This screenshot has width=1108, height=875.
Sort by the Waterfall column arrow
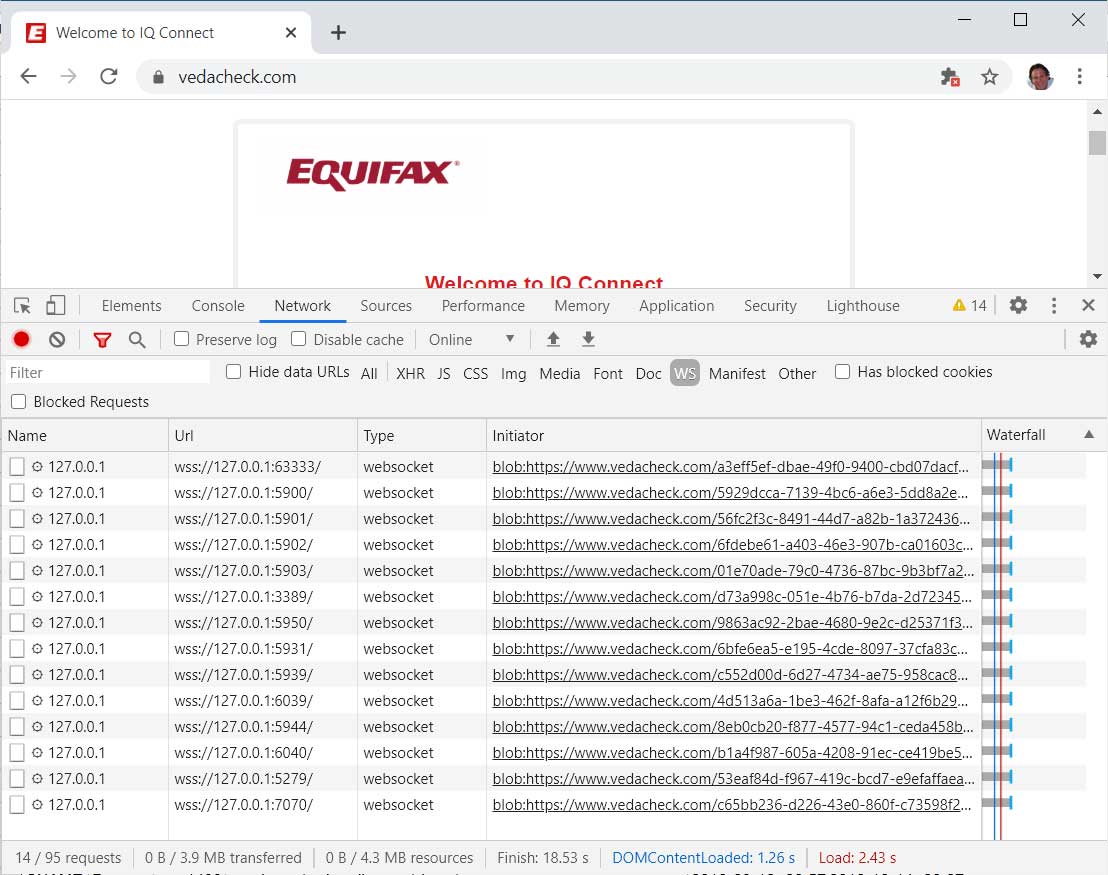[x=1089, y=435]
